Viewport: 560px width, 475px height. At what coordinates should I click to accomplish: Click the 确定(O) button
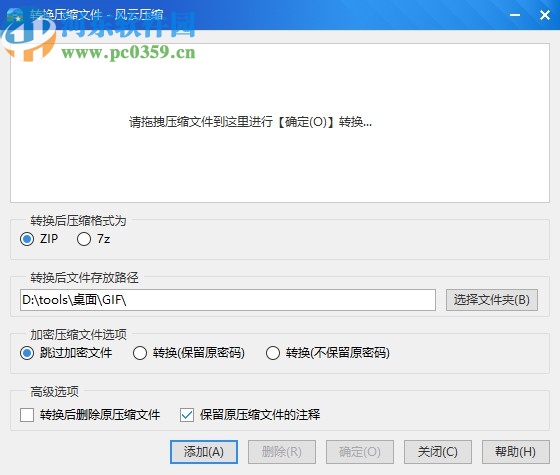click(360, 452)
